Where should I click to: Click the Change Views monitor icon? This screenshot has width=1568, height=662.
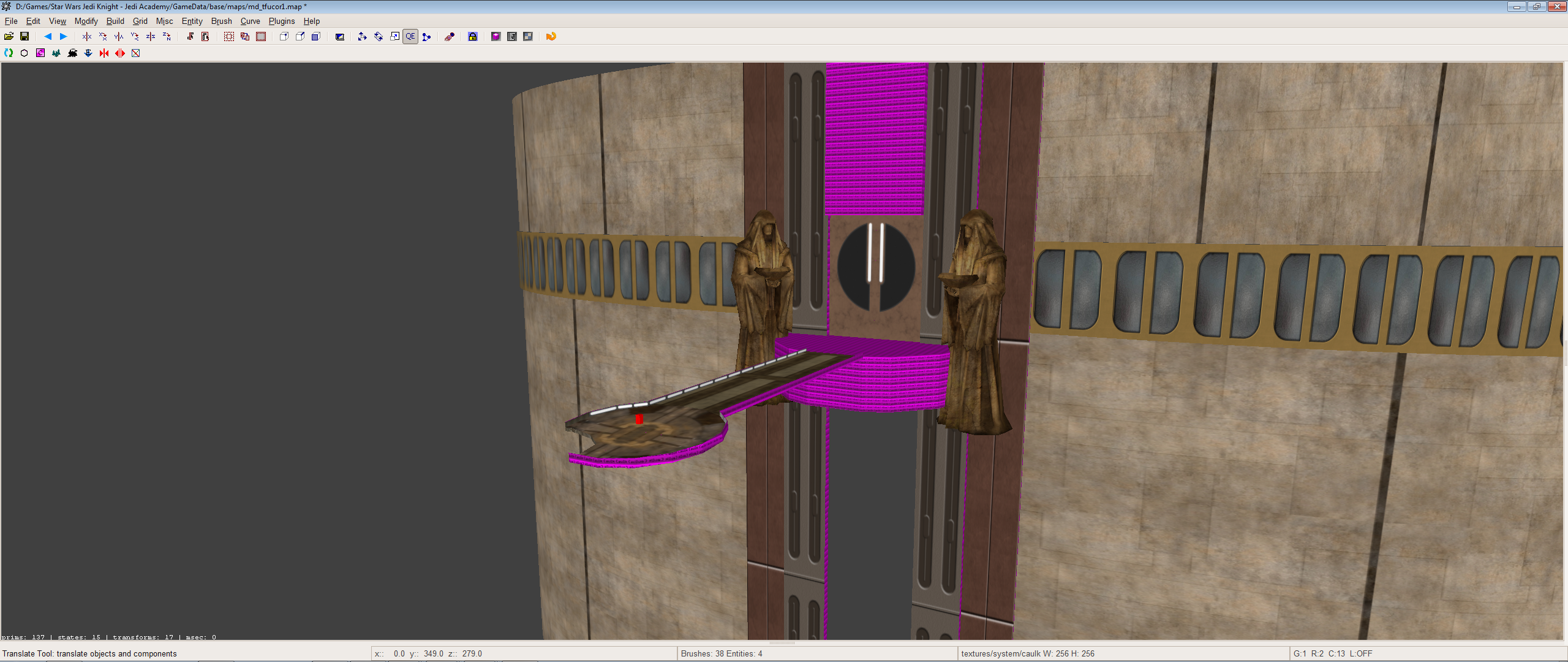[x=339, y=37]
